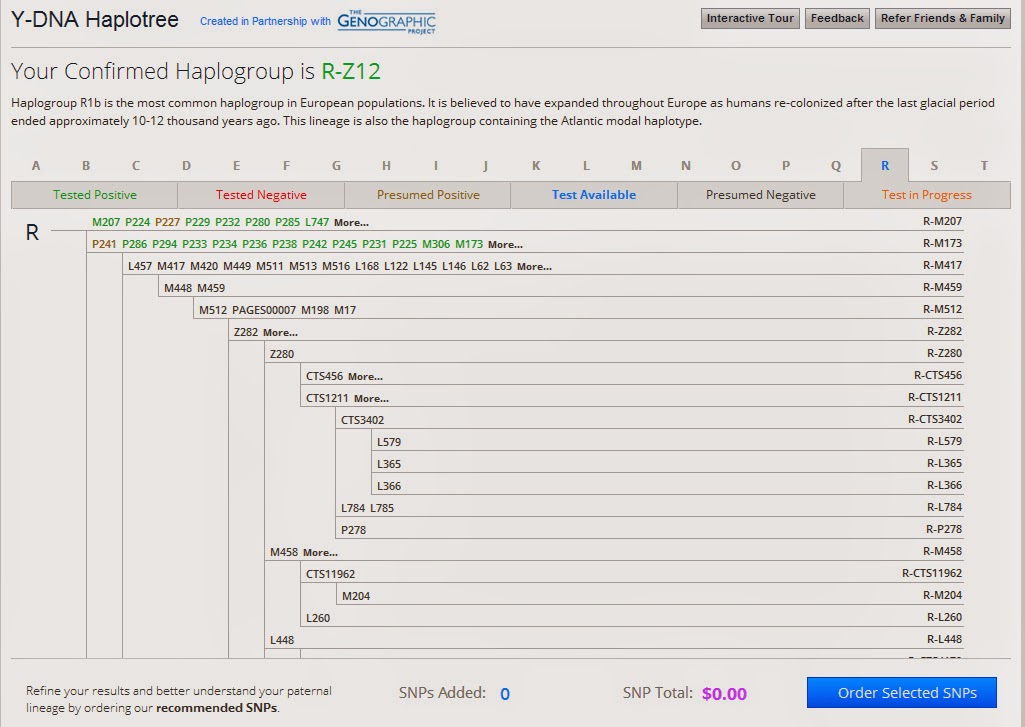Switch to haplogroup tab E
1025x727 pixels.
point(236,165)
